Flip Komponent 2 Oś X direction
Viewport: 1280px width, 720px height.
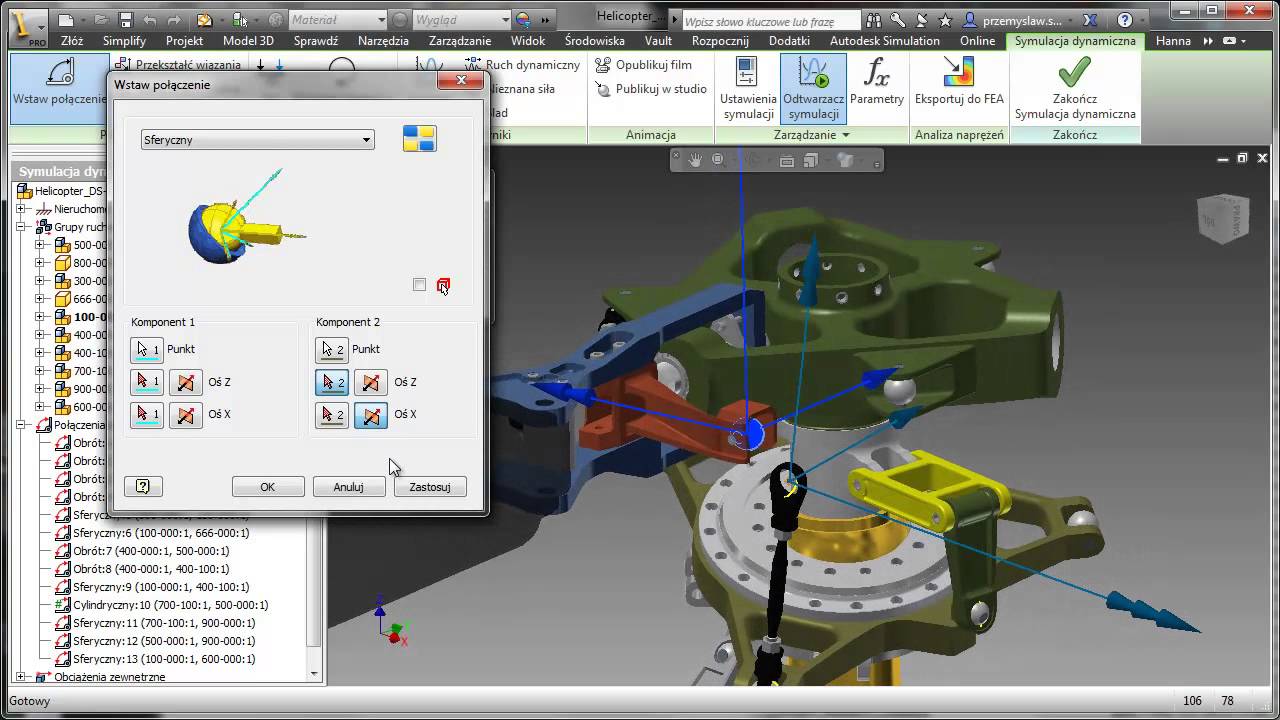(x=370, y=414)
